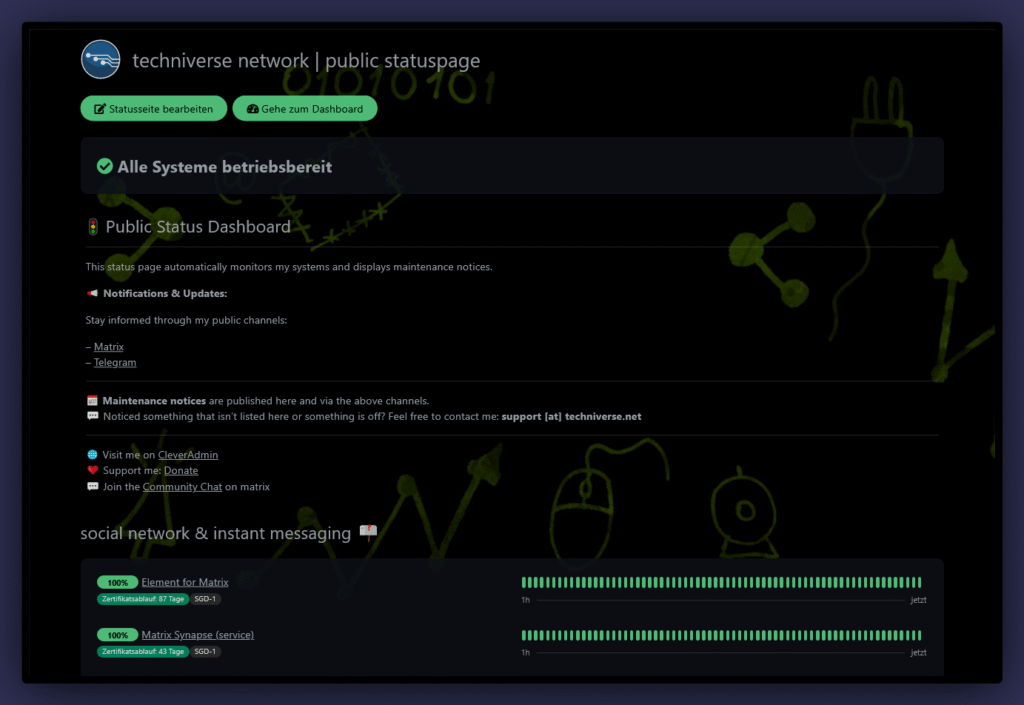Follow the Donate link
1024x705 pixels.
click(180, 471)
